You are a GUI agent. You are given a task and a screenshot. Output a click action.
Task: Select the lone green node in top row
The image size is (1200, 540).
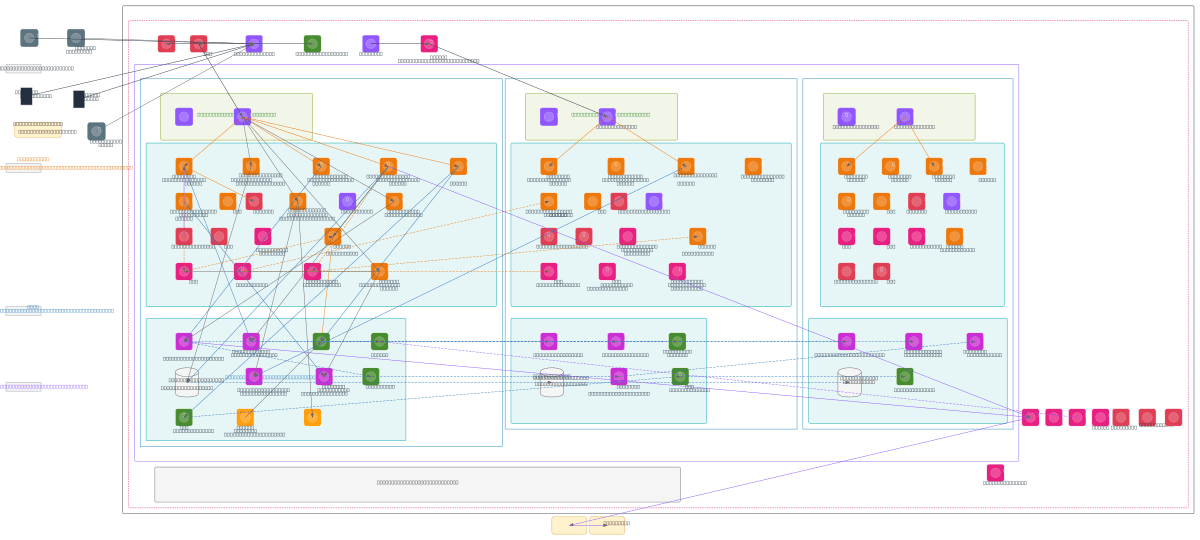coord(312,44)
